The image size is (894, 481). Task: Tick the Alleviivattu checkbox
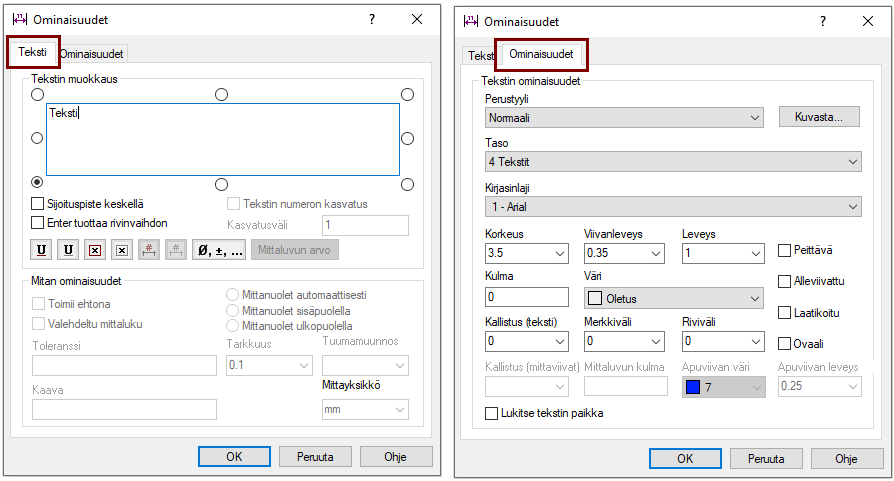click(x=785, y=281)
